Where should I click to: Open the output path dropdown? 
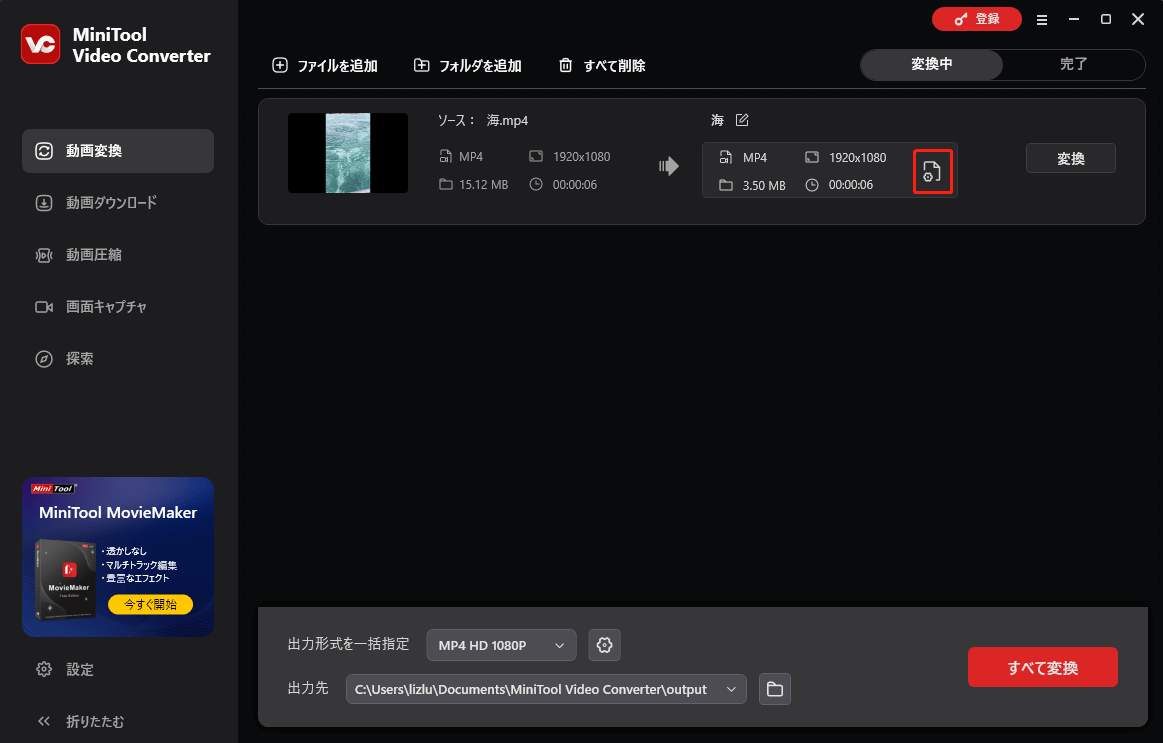[546, 689]
